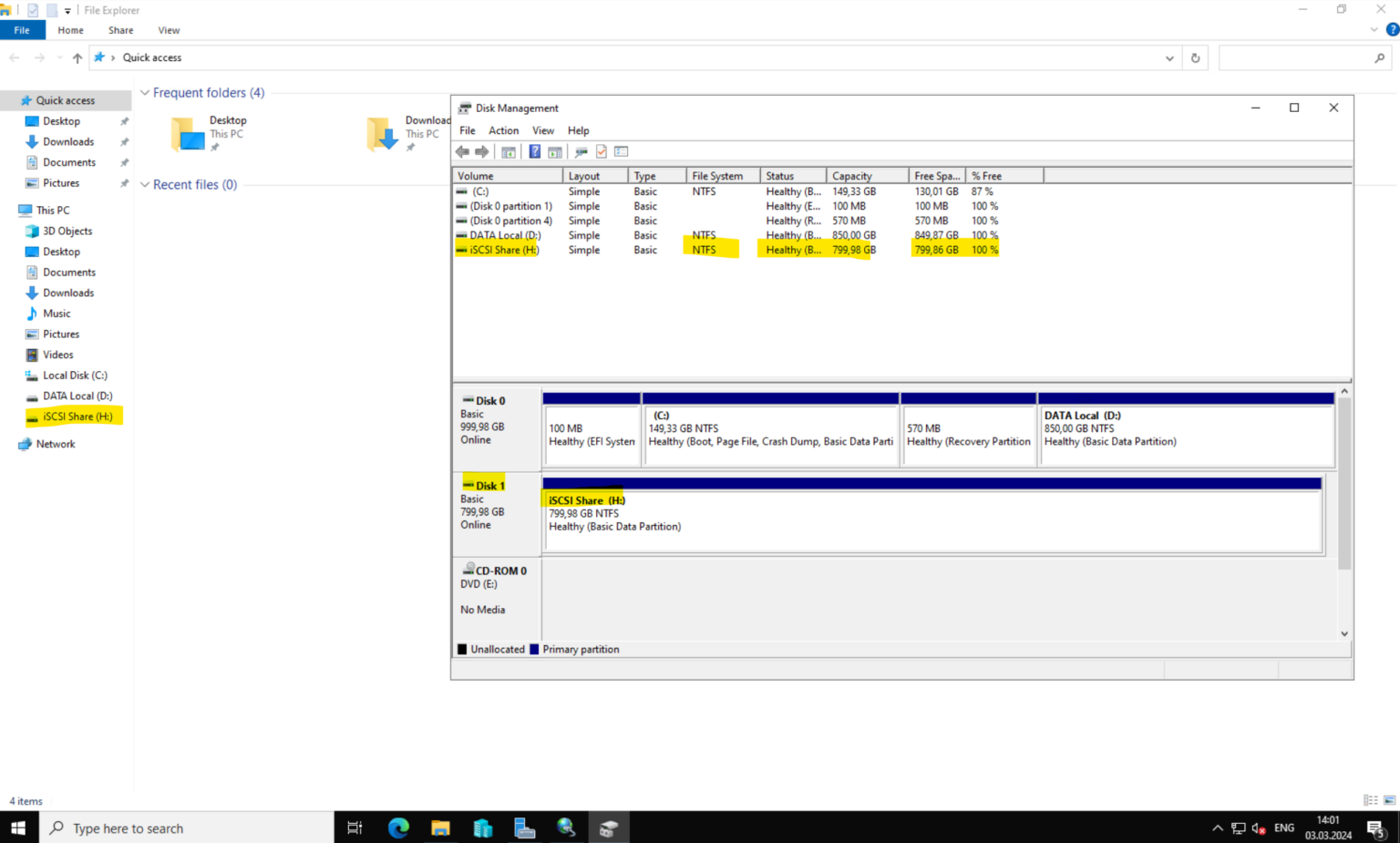The height and width of the screenshot is (843, 1400).
Task: Click the Back navigation arrow in Disk Management
Action: point(462,151)
